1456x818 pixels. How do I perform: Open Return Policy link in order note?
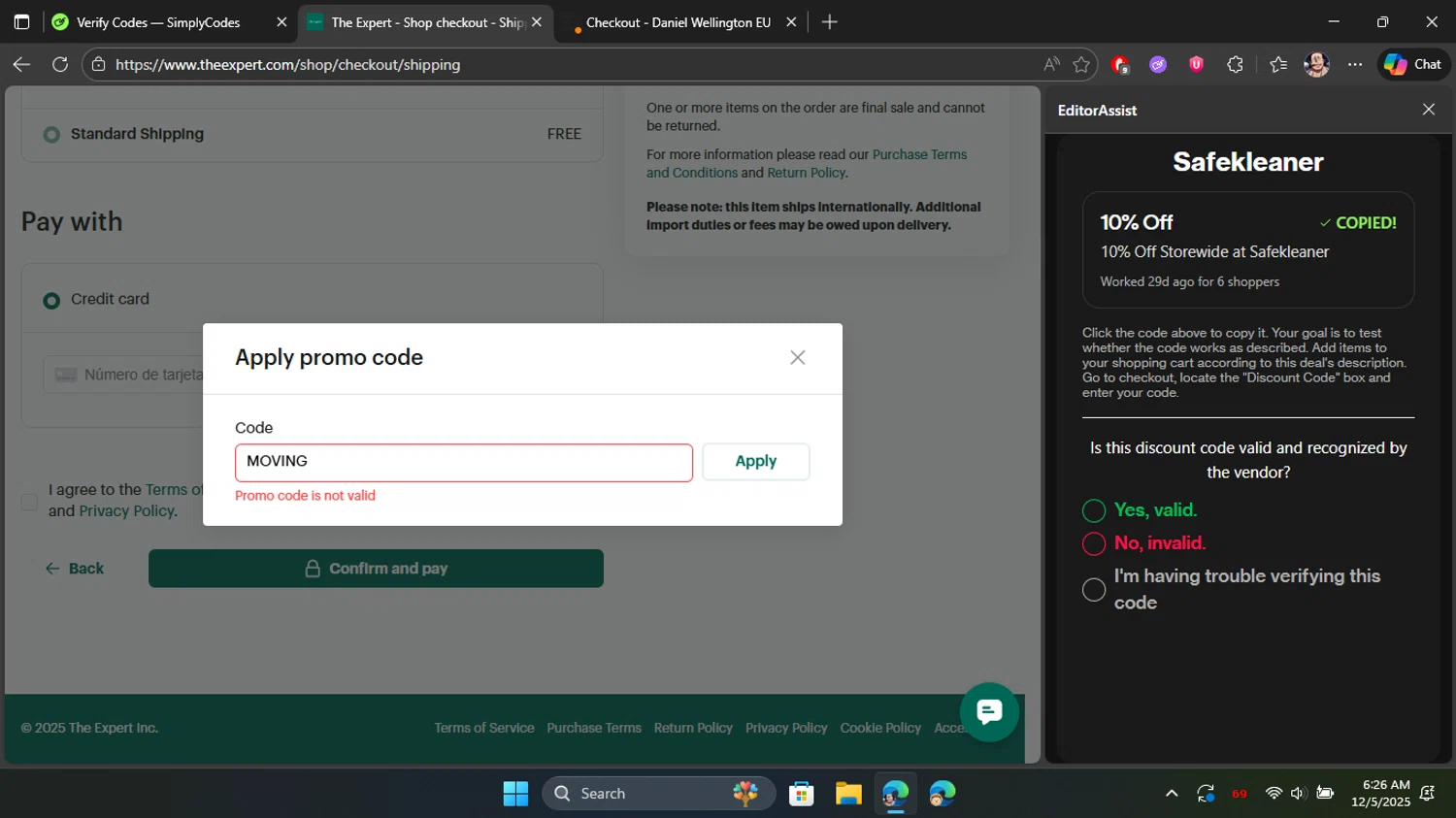[806, 173]
